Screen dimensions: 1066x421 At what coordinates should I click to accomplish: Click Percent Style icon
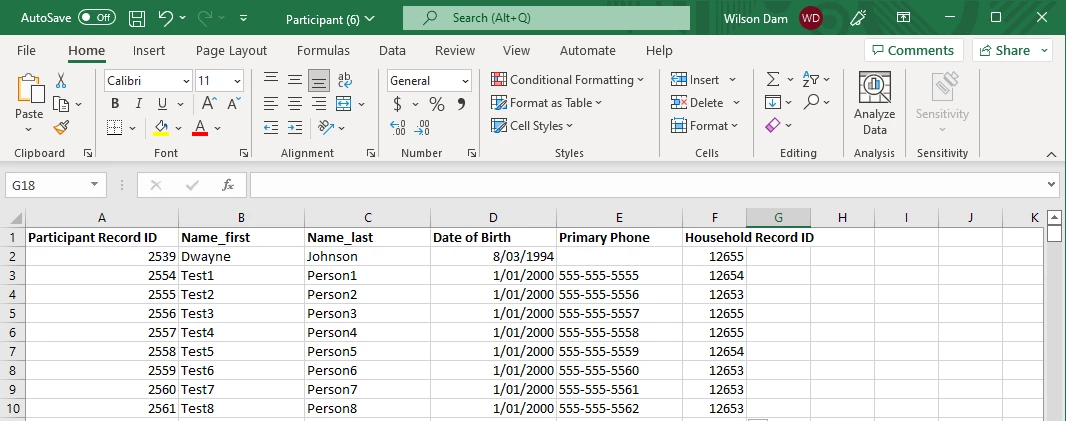(x=436, y=104)
